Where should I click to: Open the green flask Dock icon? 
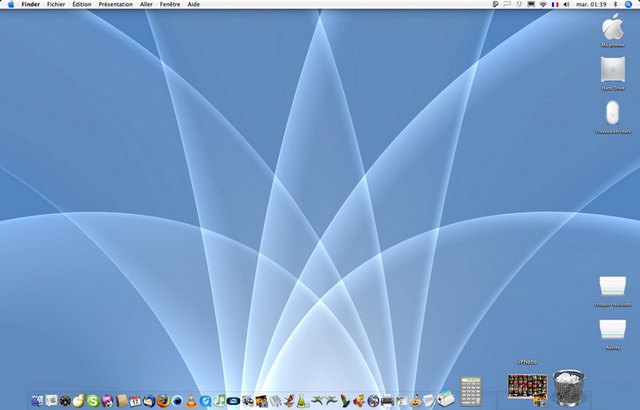302,401
